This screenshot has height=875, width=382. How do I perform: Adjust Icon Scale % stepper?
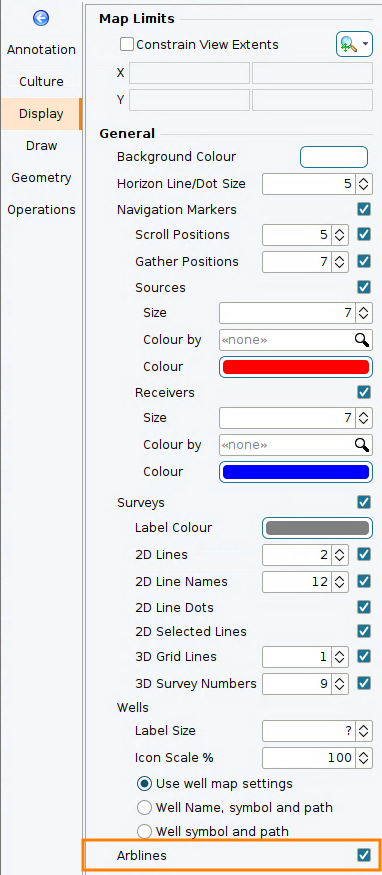click(363, 758)
